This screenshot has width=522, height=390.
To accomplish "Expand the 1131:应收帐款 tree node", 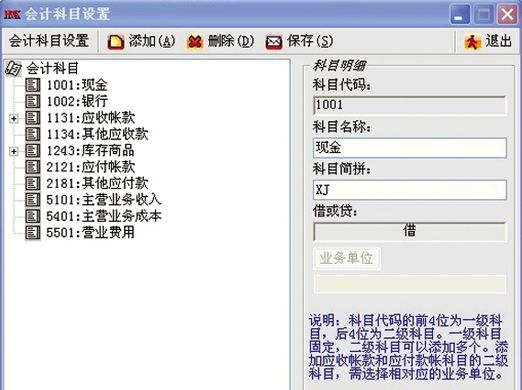I will (x=14, y=118).
